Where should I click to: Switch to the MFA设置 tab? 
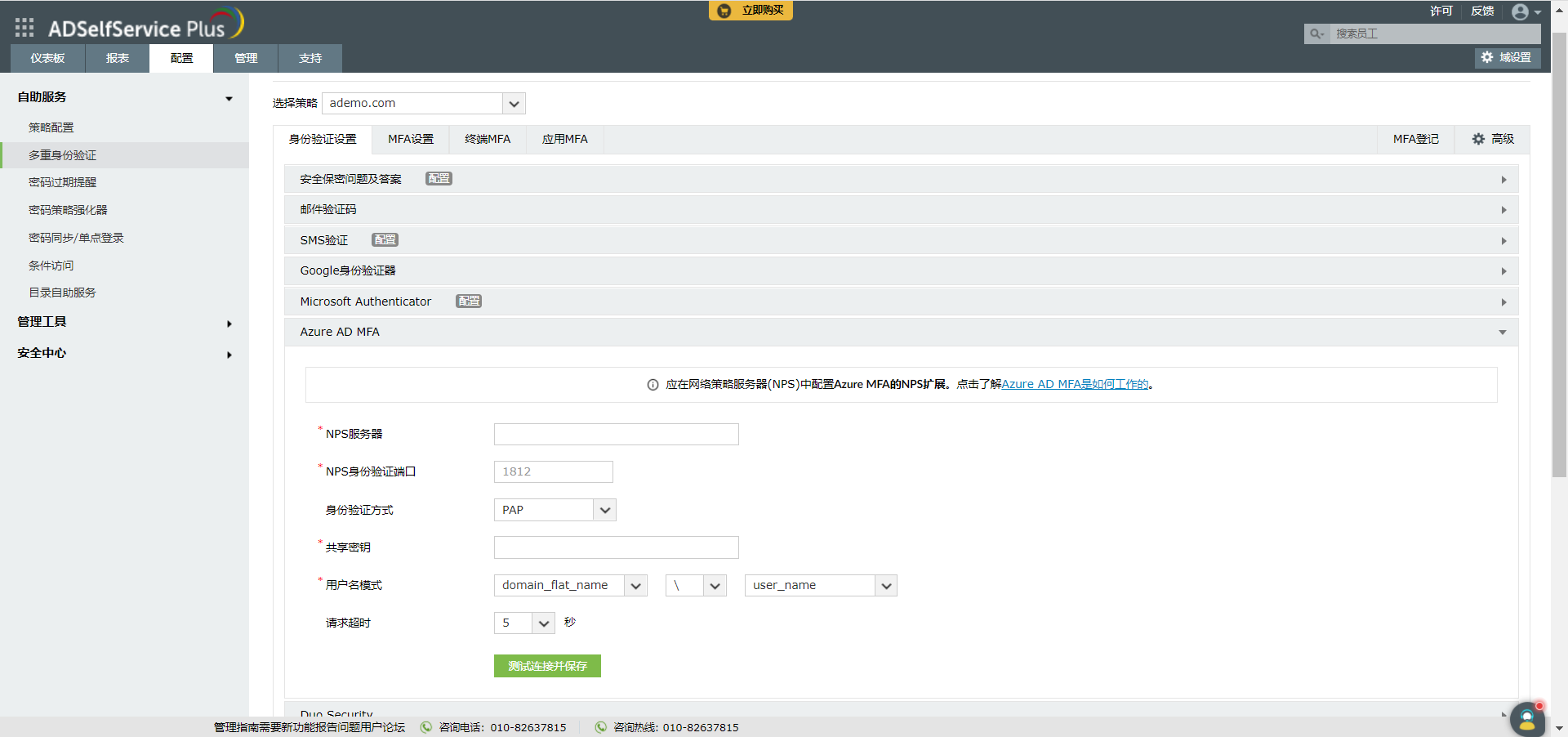pyautogui.click(x=410, y=140)
